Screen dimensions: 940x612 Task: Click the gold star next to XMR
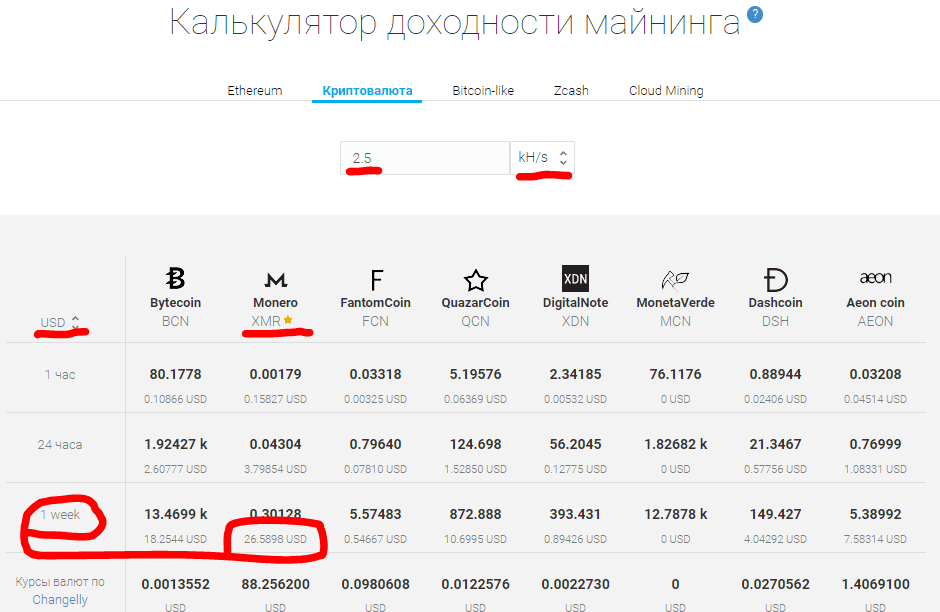click(288, 321)
